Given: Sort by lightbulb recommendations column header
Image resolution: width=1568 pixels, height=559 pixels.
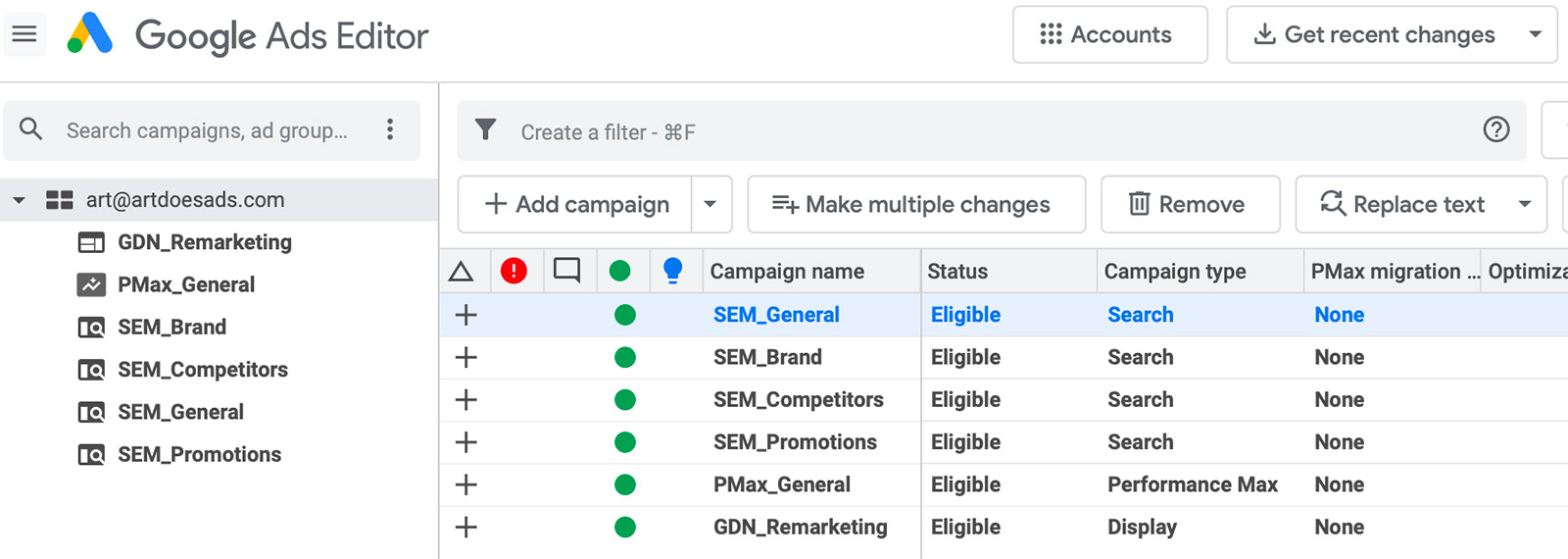Looking at the screenshot, I should (x=672, y=270).
